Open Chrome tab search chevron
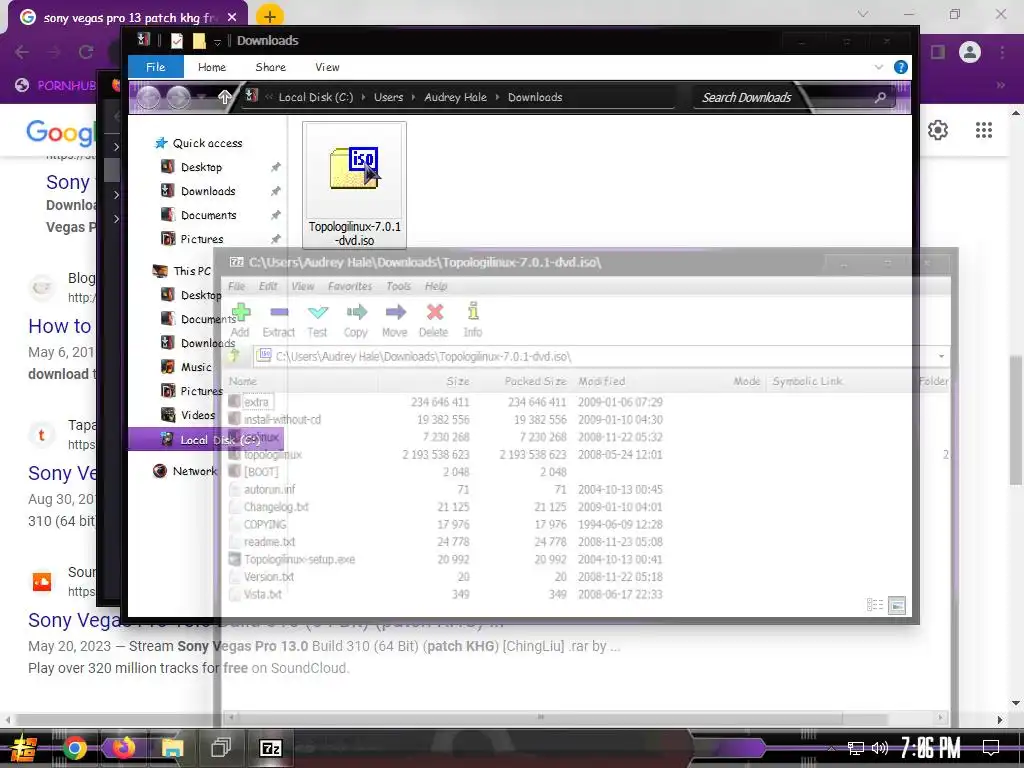Screen dimensions: 1024x768 (x=863, y=14)
